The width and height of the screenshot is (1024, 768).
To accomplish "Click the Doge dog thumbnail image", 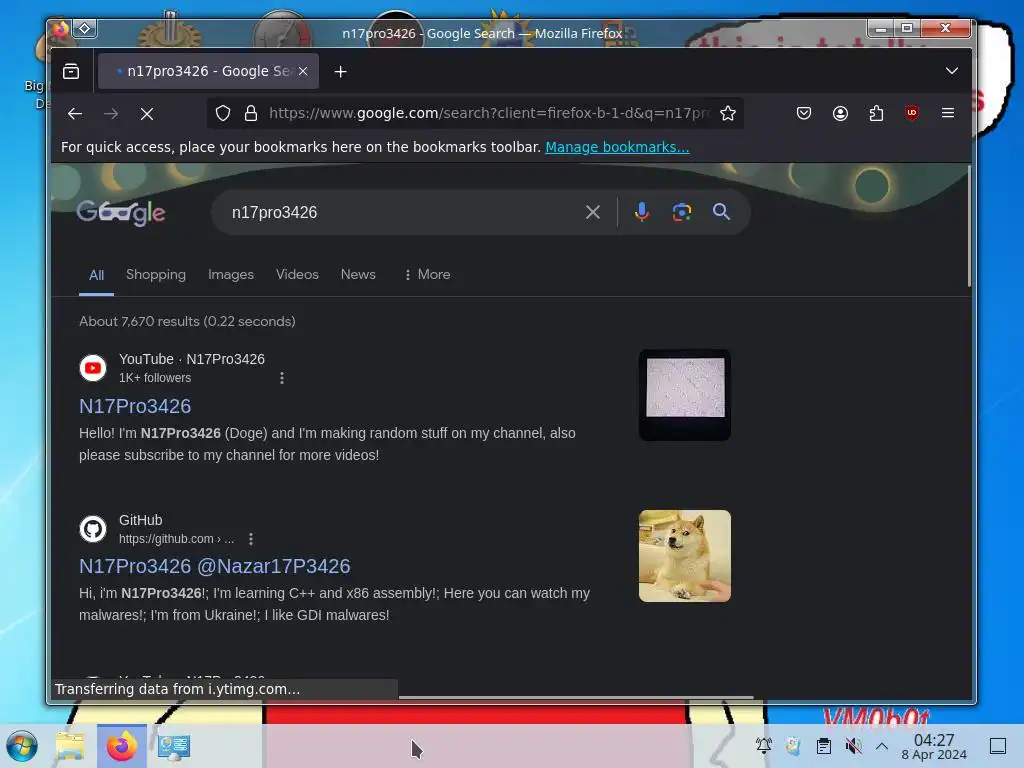I will tap(684, 556).
